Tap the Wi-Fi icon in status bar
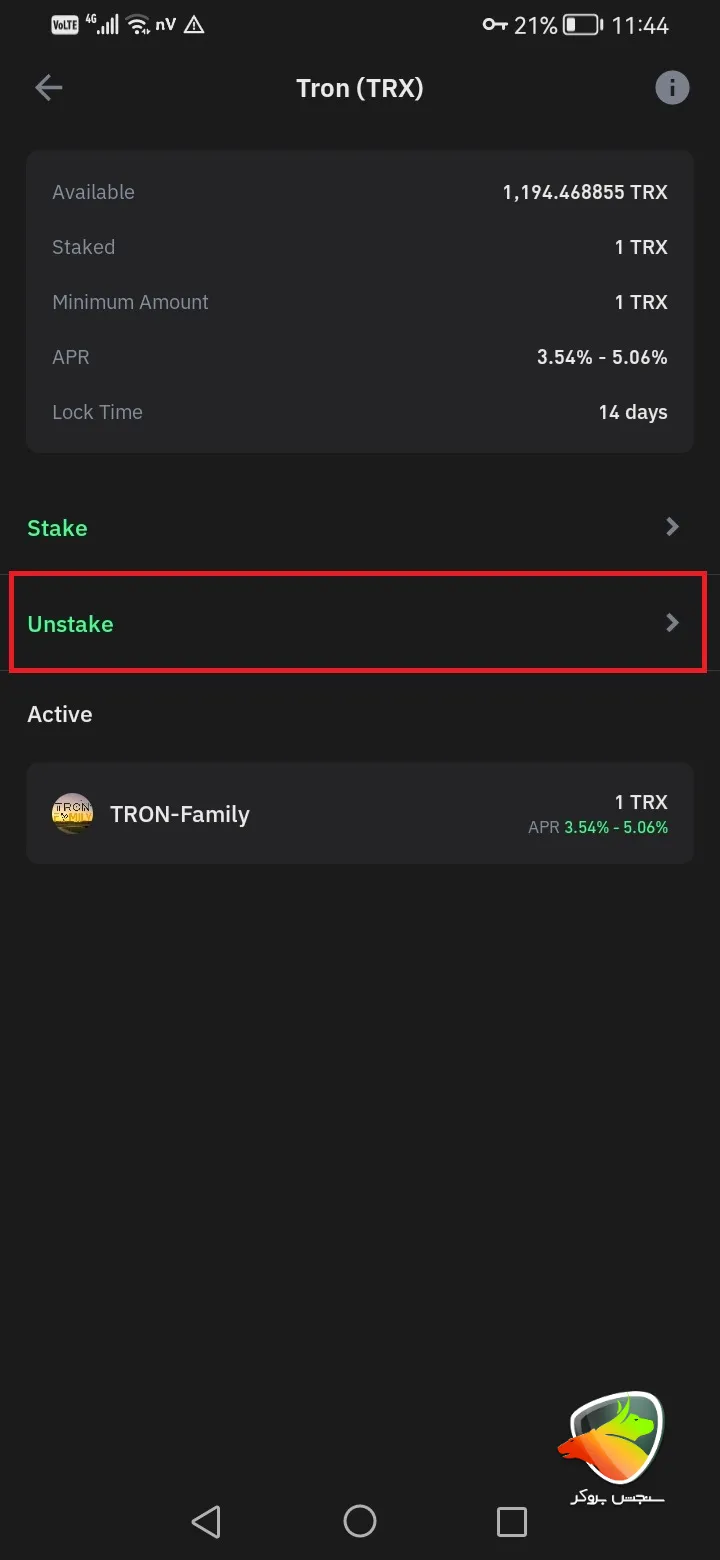 [139, 25]
